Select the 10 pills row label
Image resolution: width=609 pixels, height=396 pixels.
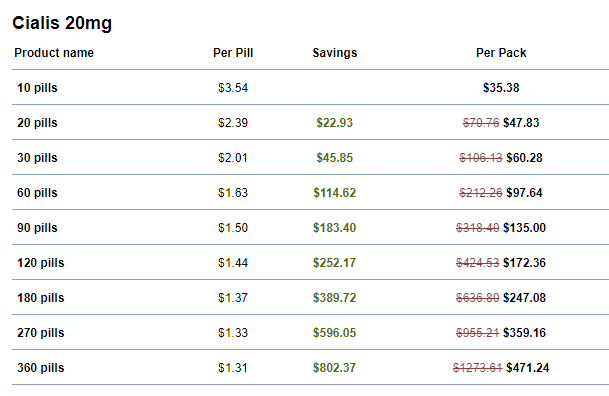[37, 88]
